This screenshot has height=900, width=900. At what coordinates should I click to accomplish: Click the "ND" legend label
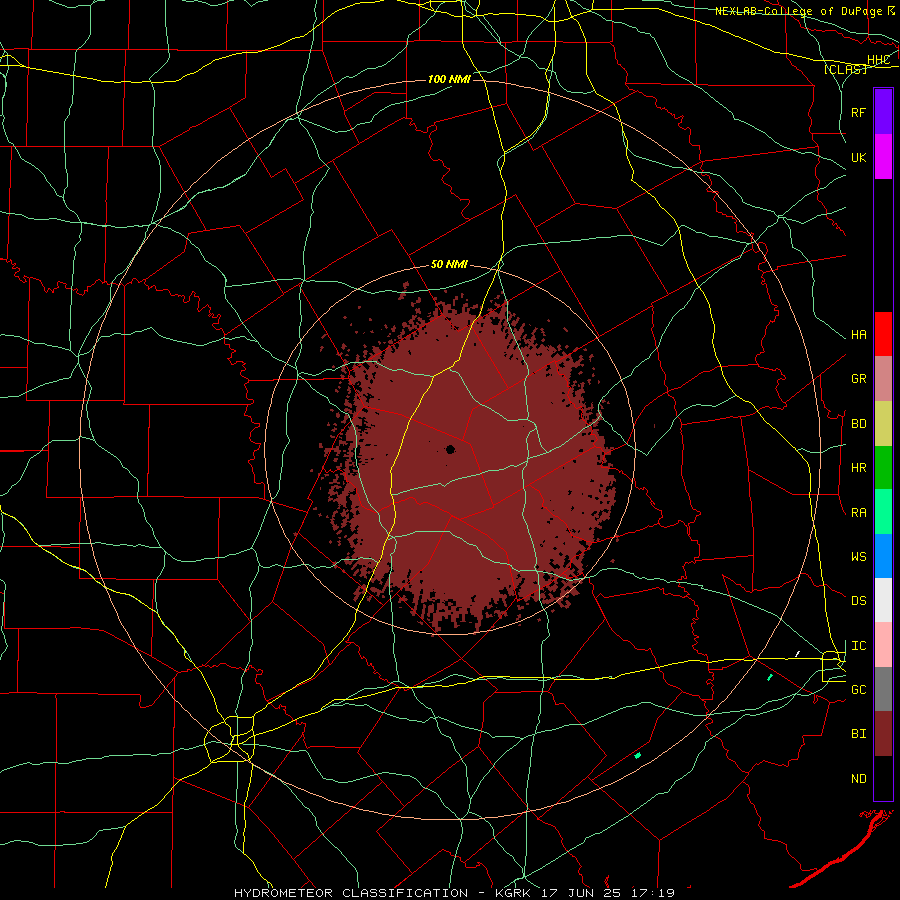[x=858, y=779]
